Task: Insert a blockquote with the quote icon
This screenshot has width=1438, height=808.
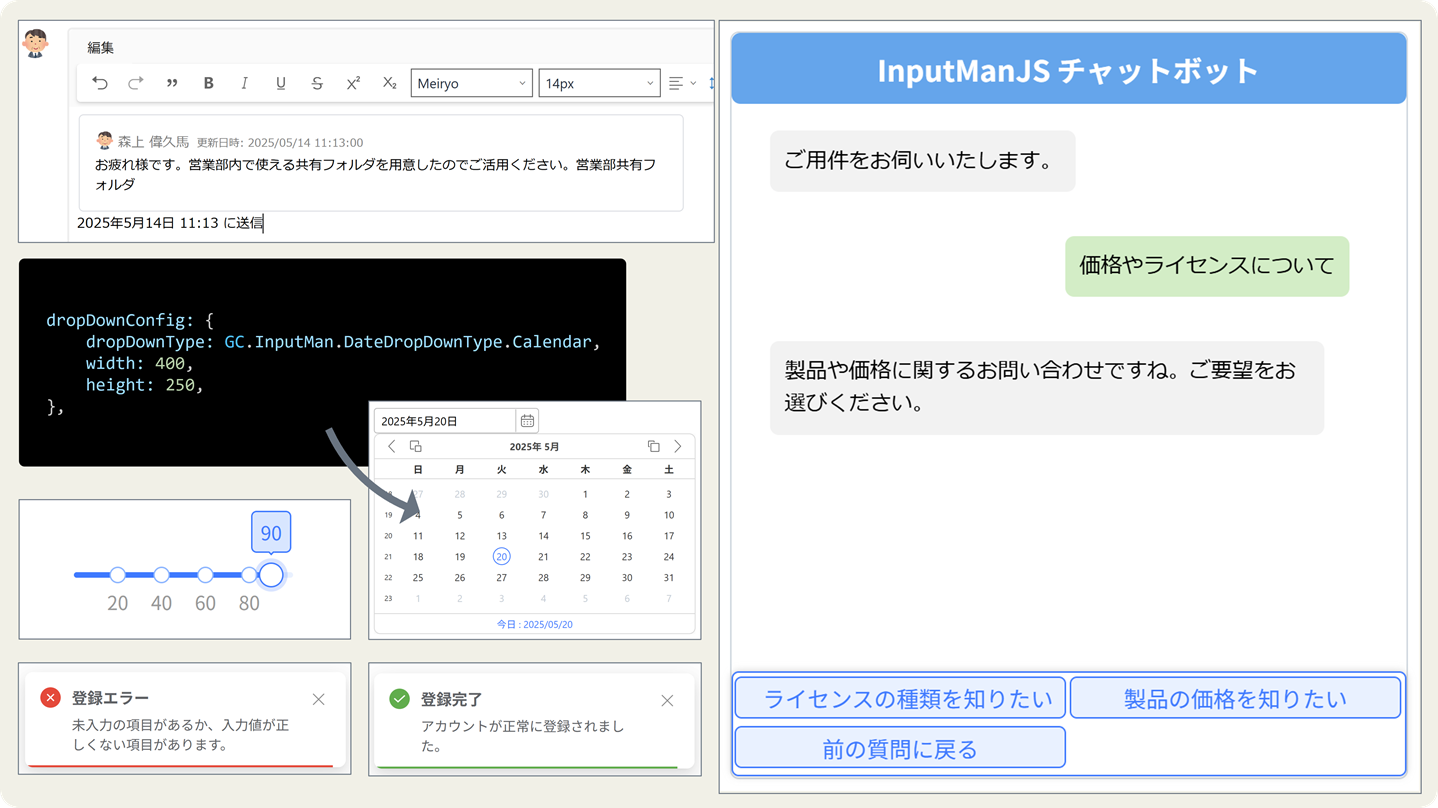Action: (172, 84)
